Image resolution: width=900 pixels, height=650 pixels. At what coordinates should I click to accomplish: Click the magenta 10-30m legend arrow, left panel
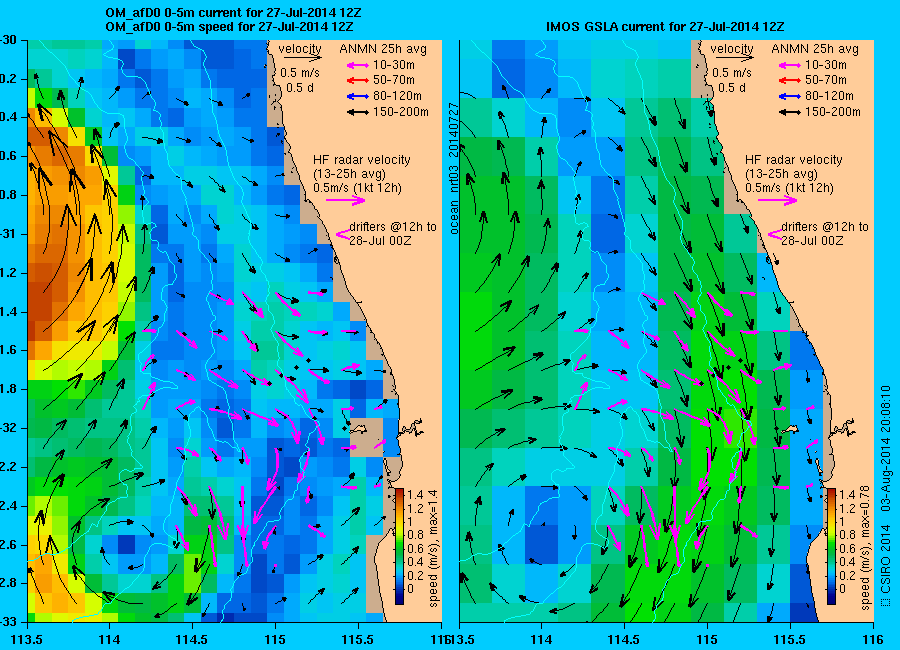358,65
